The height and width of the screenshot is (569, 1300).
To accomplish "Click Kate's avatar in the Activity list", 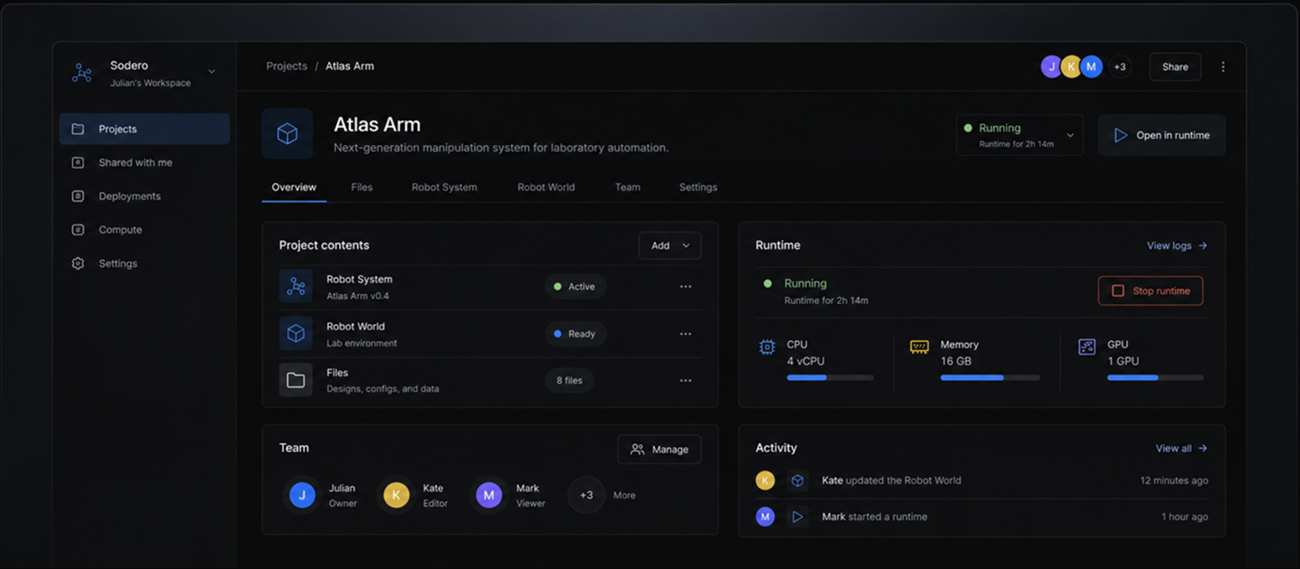I will pyautogui.click(x=765, y=481).
